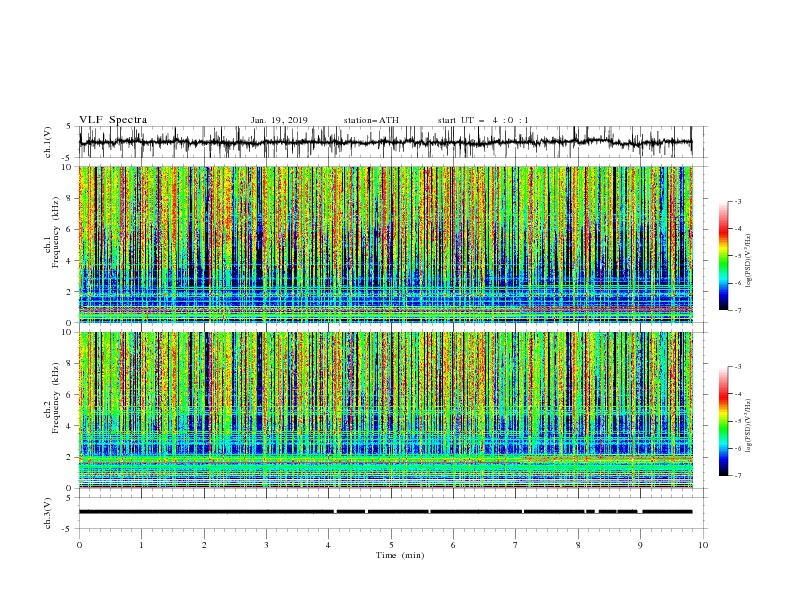
Task: Click the ch.1 voltage waveform trace
Action: pyautogui.click(x=385, y=142)
